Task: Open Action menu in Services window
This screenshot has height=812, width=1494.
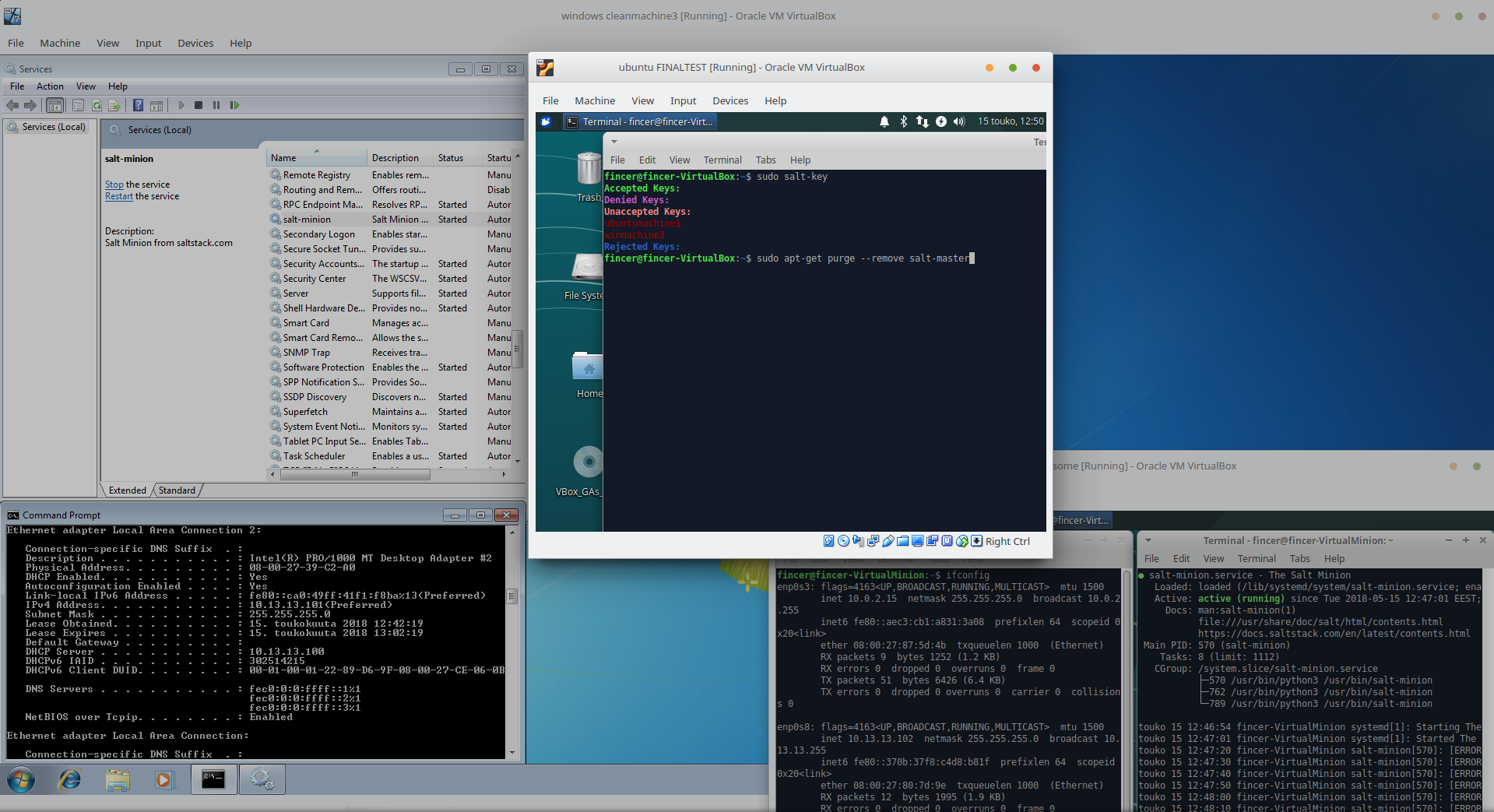Action: click(50, 86)
